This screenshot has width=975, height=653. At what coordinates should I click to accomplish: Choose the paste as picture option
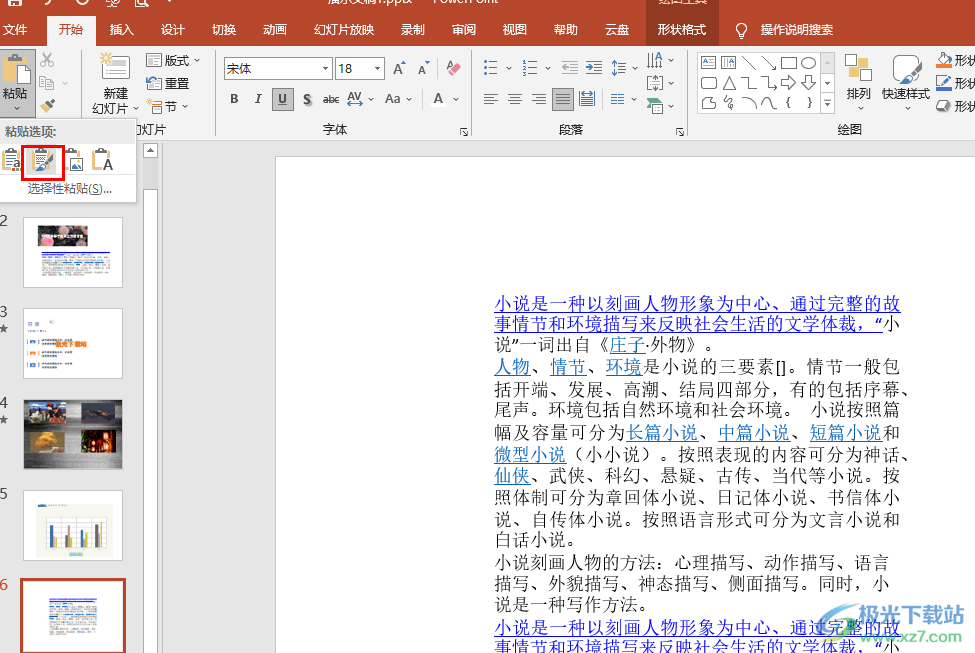pos(74,161)
